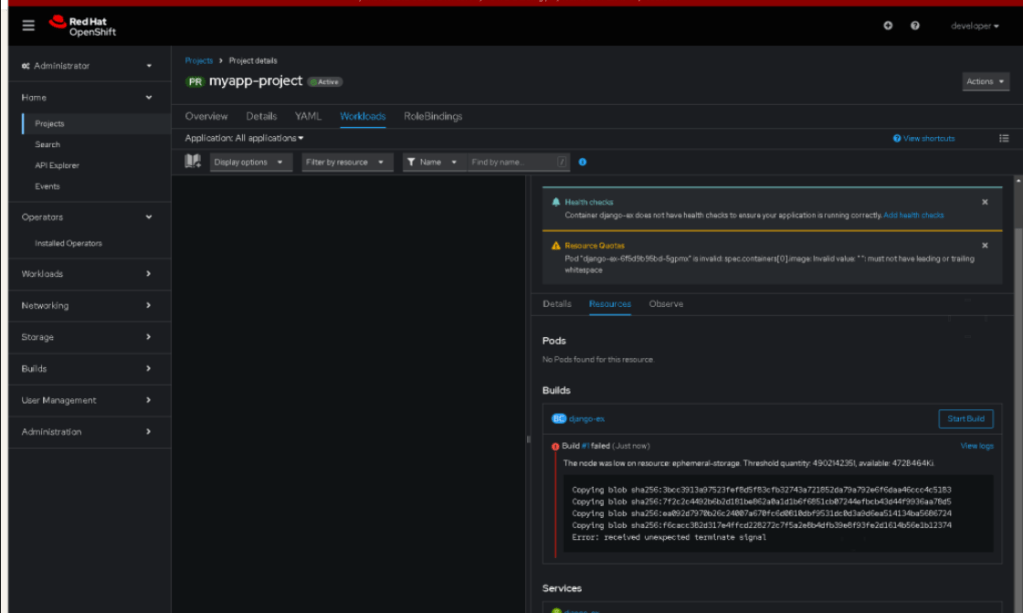The height and width of the screenshot is (613, 1023).
Task: Switch to list view icon
Action: tap(1003, 138)
